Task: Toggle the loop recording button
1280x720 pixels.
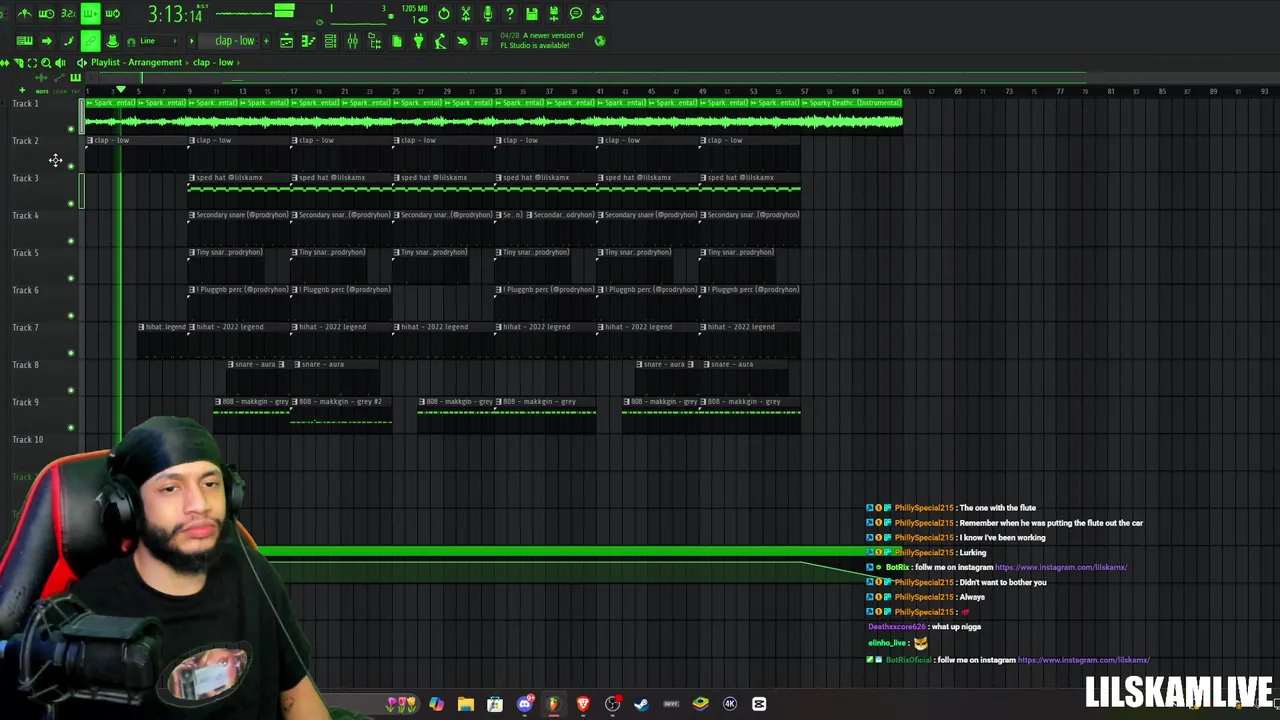Action: 112,14
